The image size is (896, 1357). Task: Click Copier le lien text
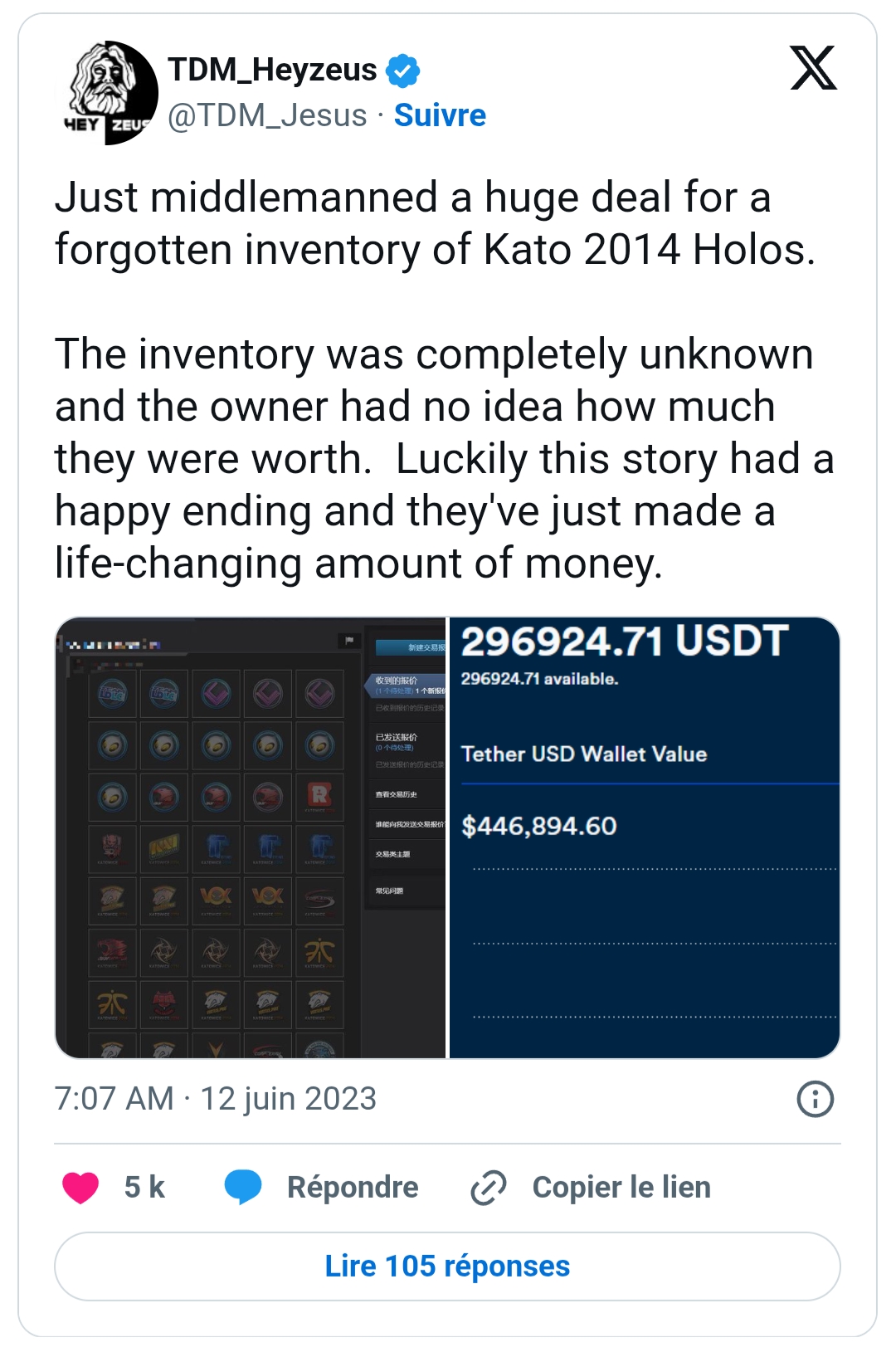point(621,1187)
